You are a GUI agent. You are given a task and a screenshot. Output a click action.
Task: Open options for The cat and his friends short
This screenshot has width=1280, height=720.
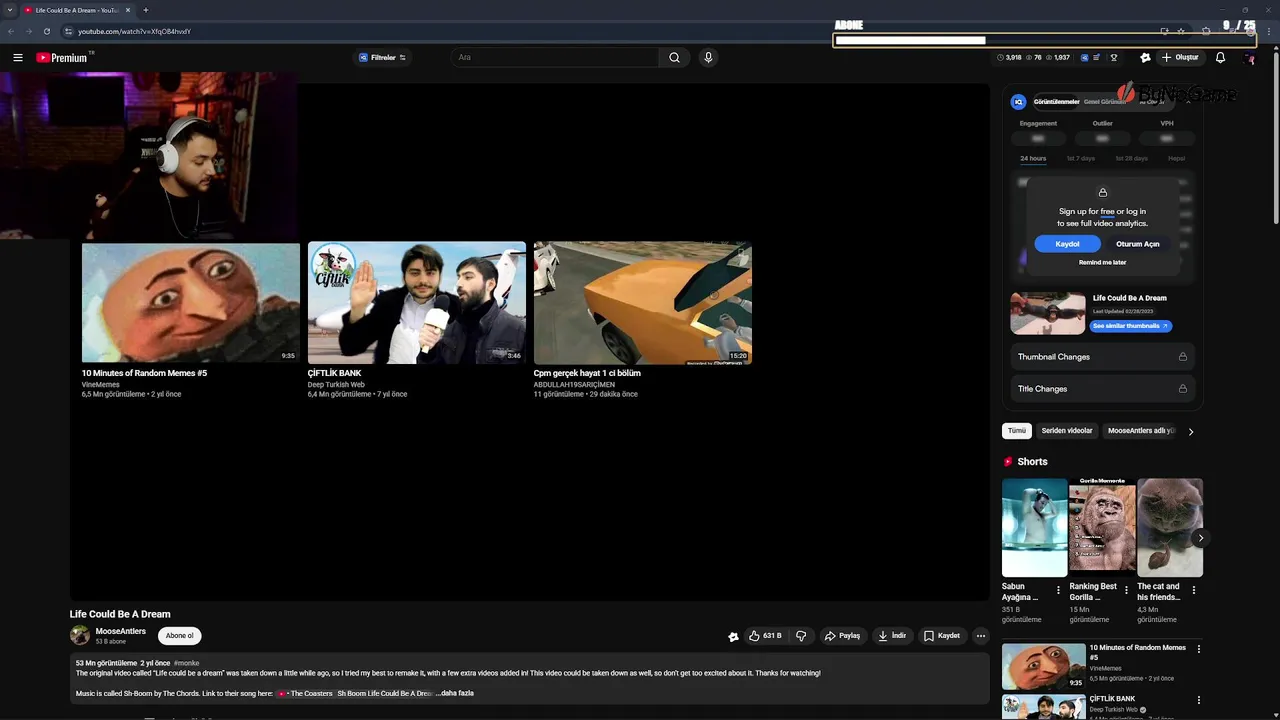(1193, 590)
